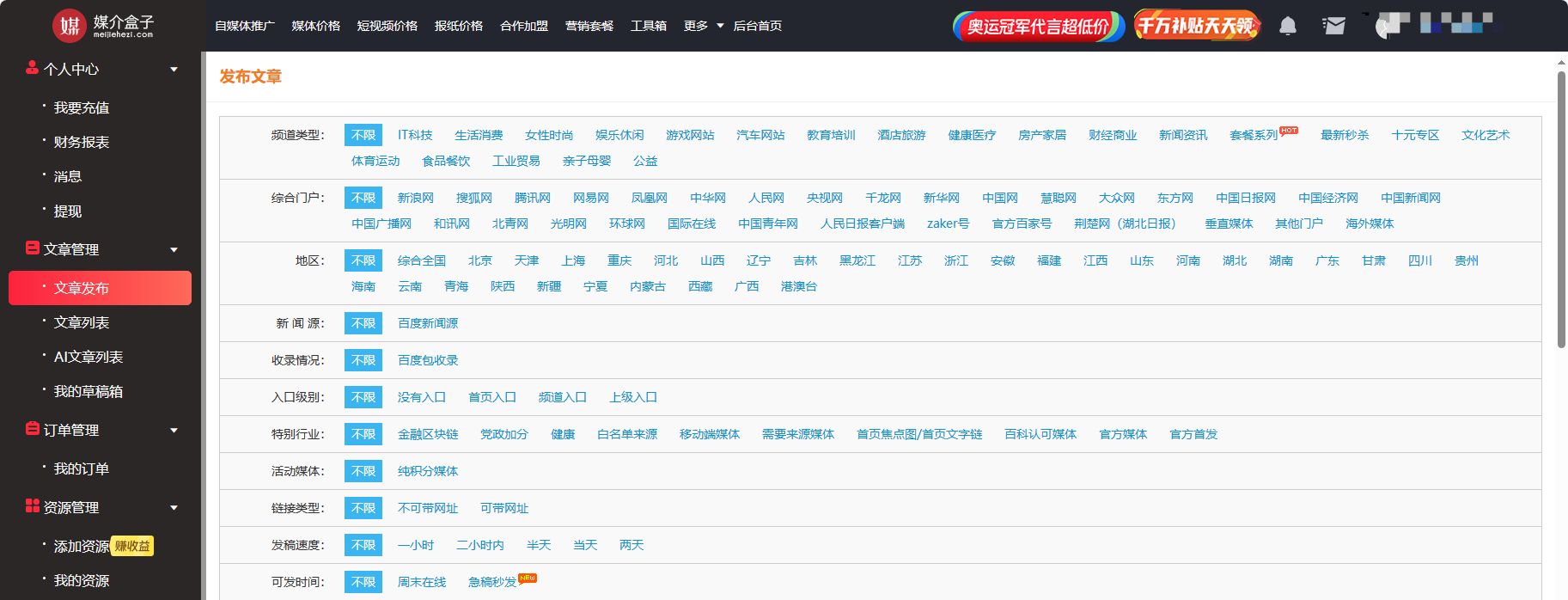Viewport: 1568px width, 600px height.
Task: Select 文章发布 in sidebar
Action: tap(100, 288)
